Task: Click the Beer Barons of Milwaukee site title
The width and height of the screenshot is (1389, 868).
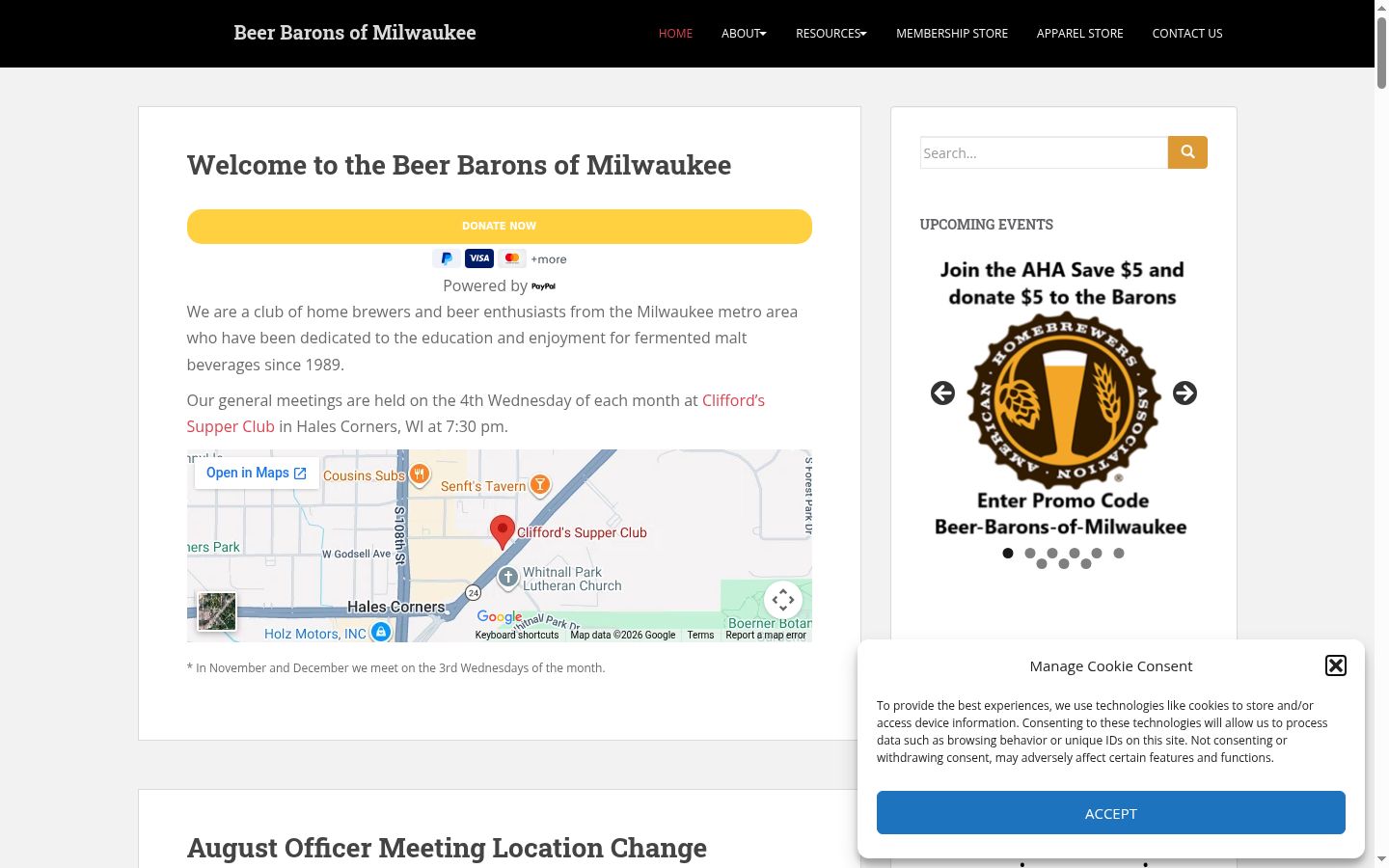Action: [x=355, y=33]
